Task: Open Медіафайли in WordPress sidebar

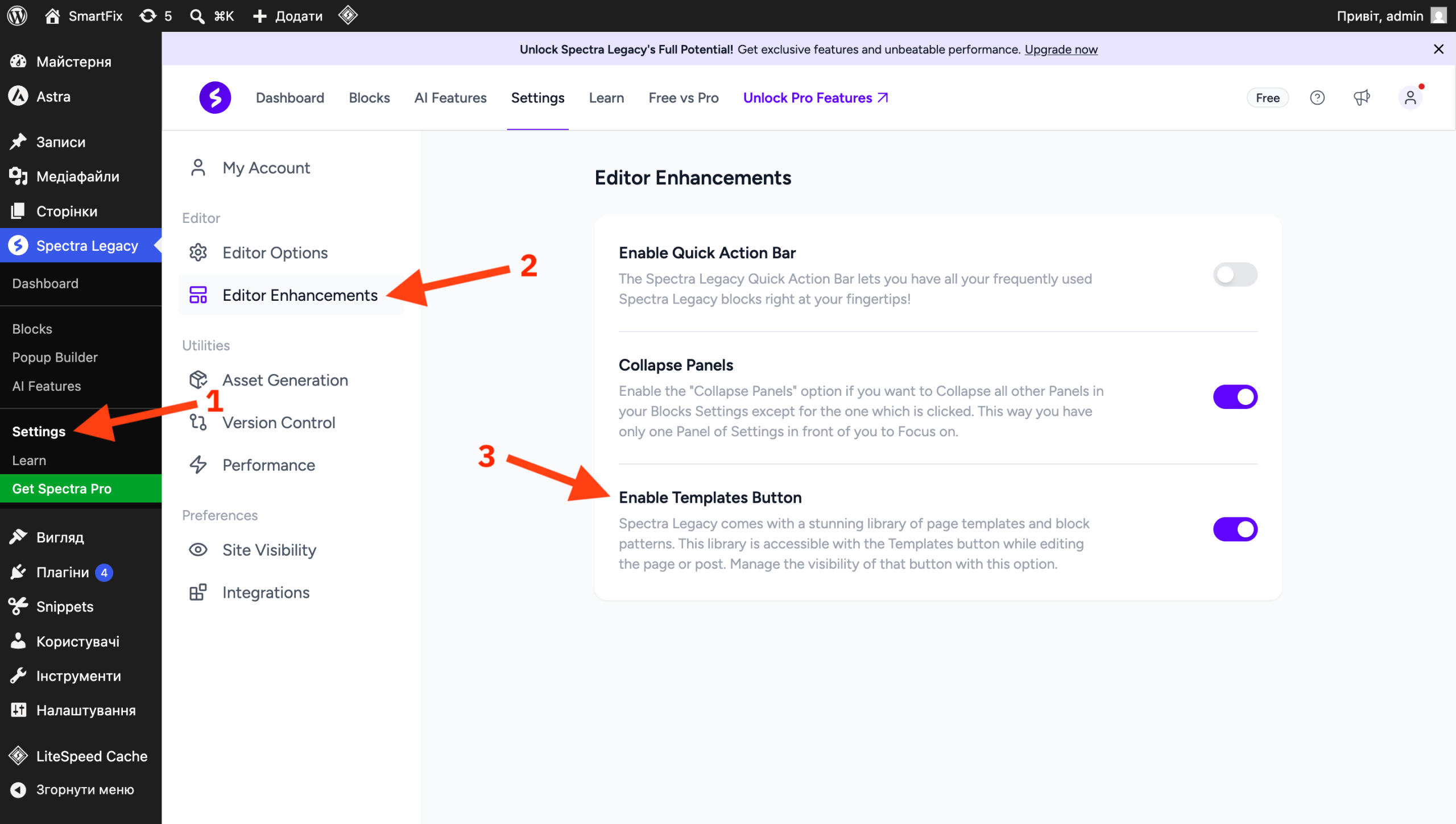Action: 81,176
